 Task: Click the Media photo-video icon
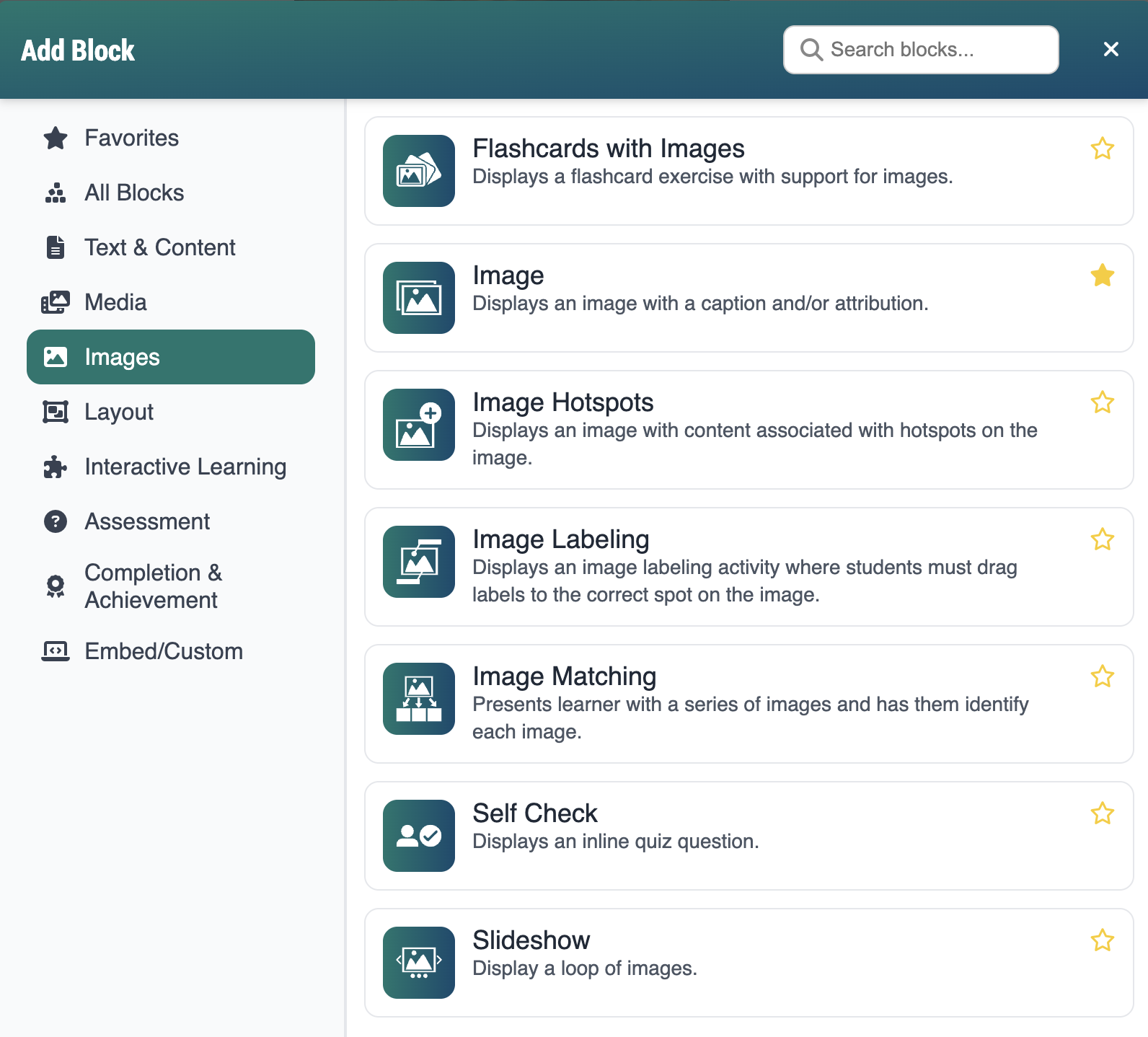click(56, 302)
